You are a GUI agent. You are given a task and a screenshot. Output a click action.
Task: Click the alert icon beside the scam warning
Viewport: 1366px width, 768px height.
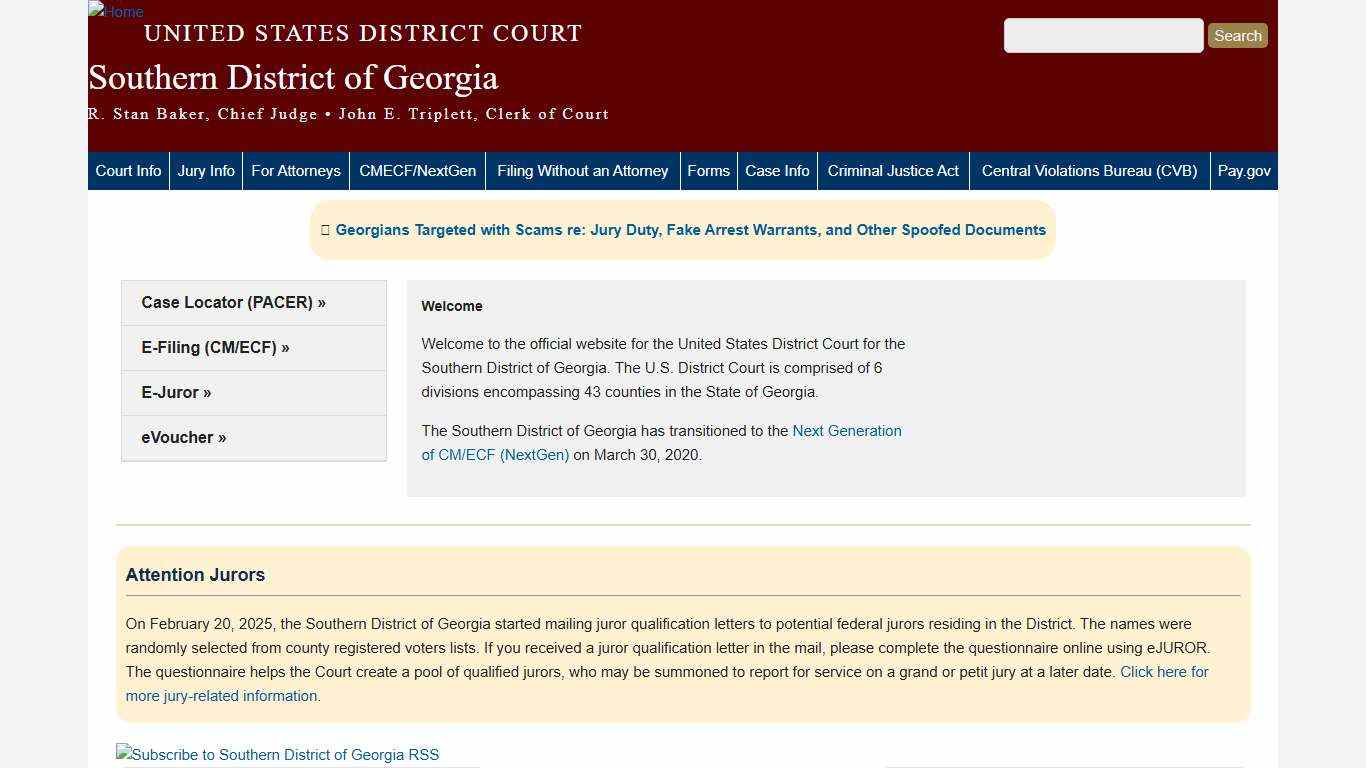[x=325, y=229]
